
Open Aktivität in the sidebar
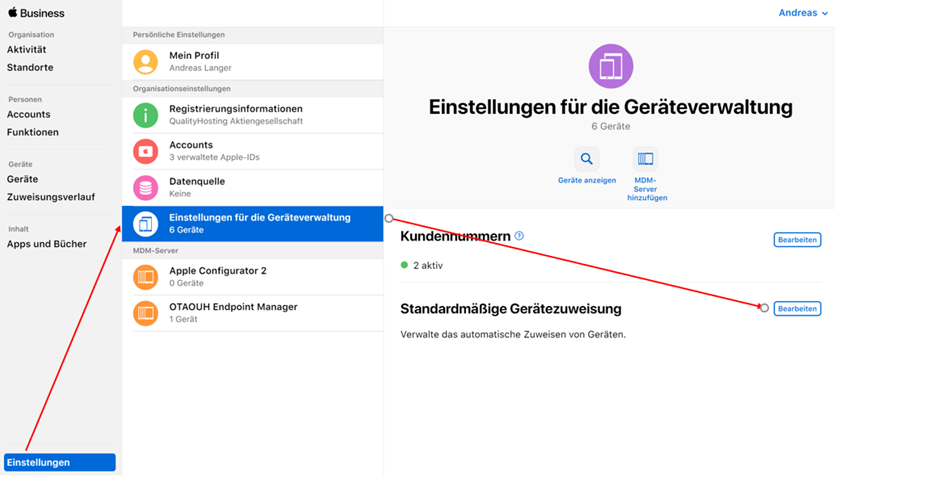pos(27,49)
